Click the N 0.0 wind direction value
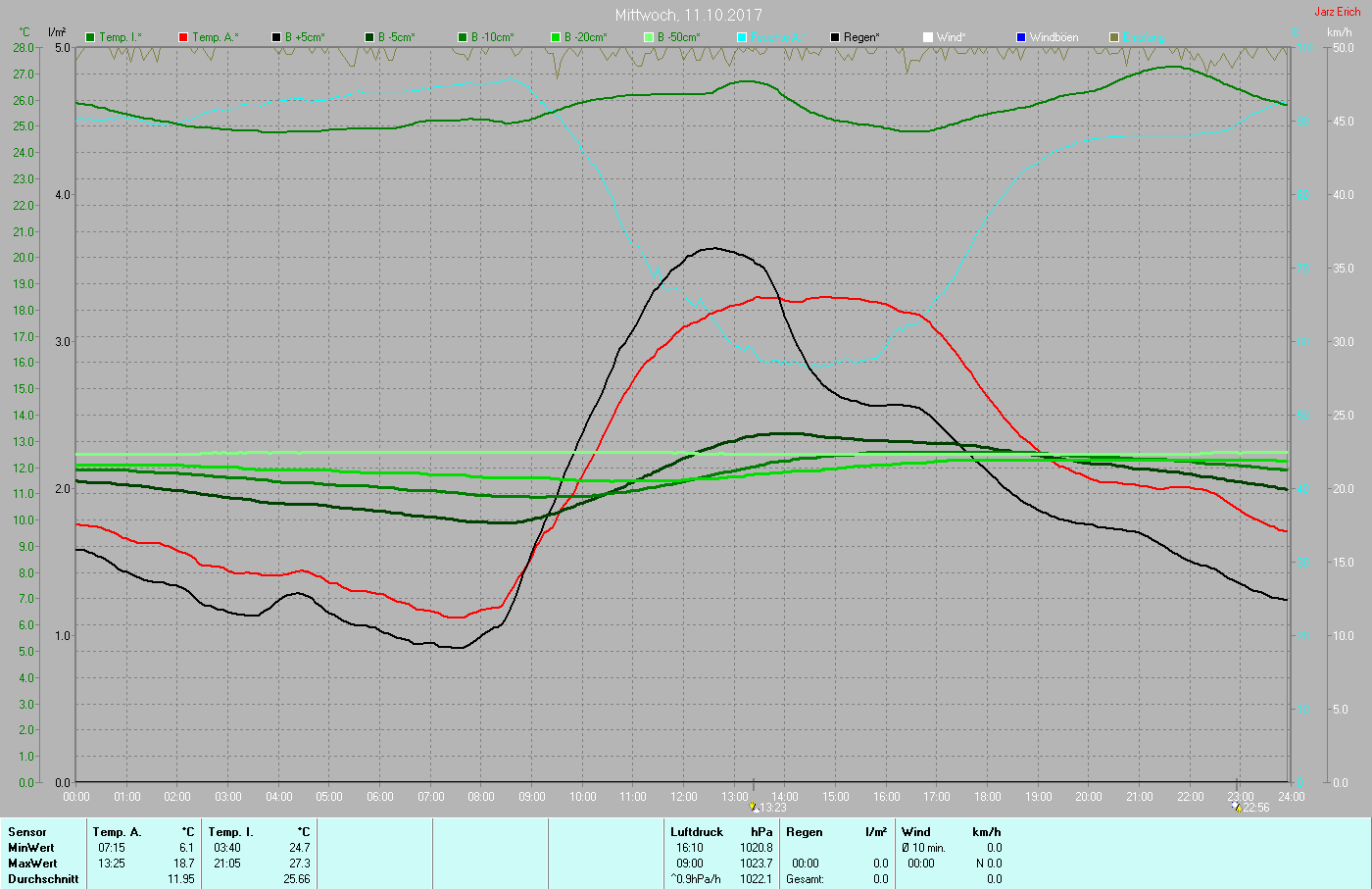1372x889 pixels. pos(989,864)
